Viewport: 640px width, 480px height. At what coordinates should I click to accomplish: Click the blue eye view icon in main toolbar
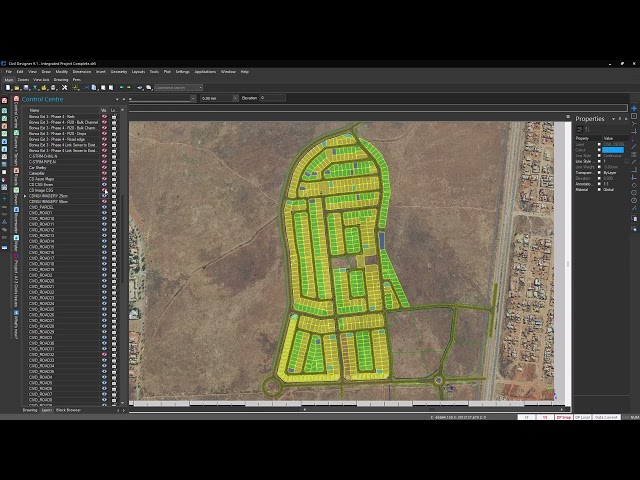point(140,87)
